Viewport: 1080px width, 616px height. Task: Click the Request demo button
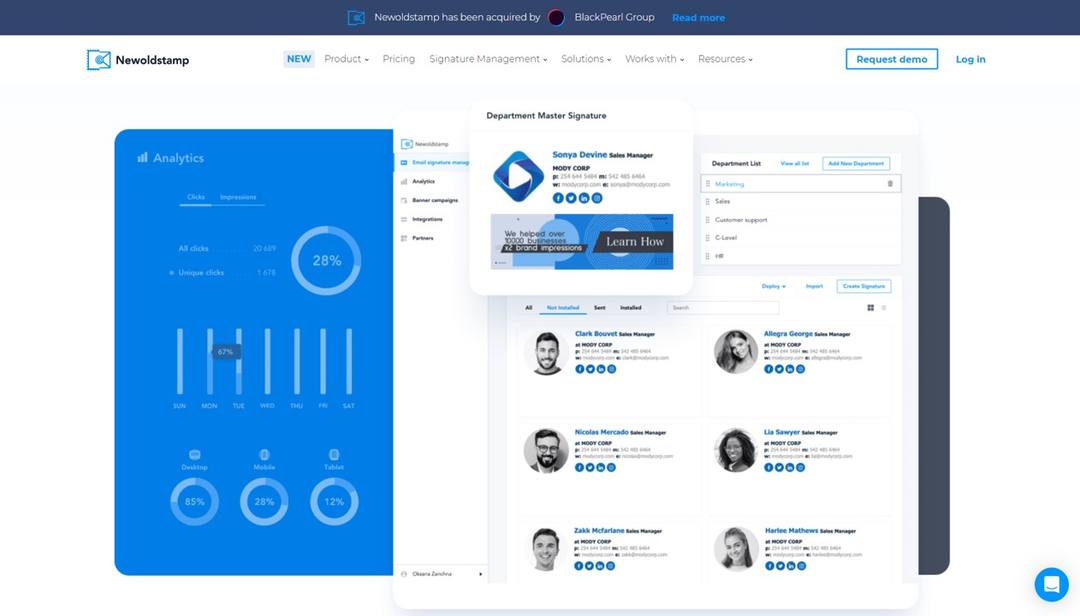click(x=891, y=59)
